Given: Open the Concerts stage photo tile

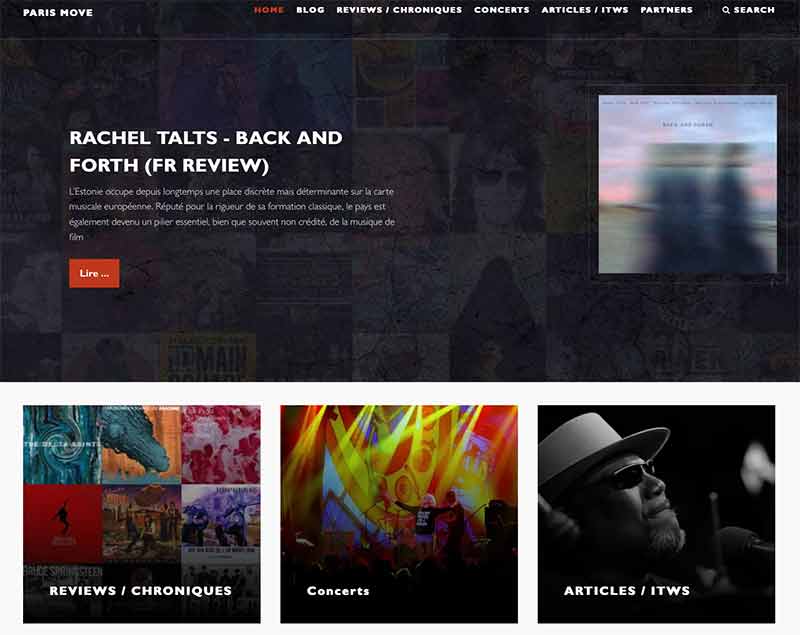Looking at the screenshot, I should point(399,514).
